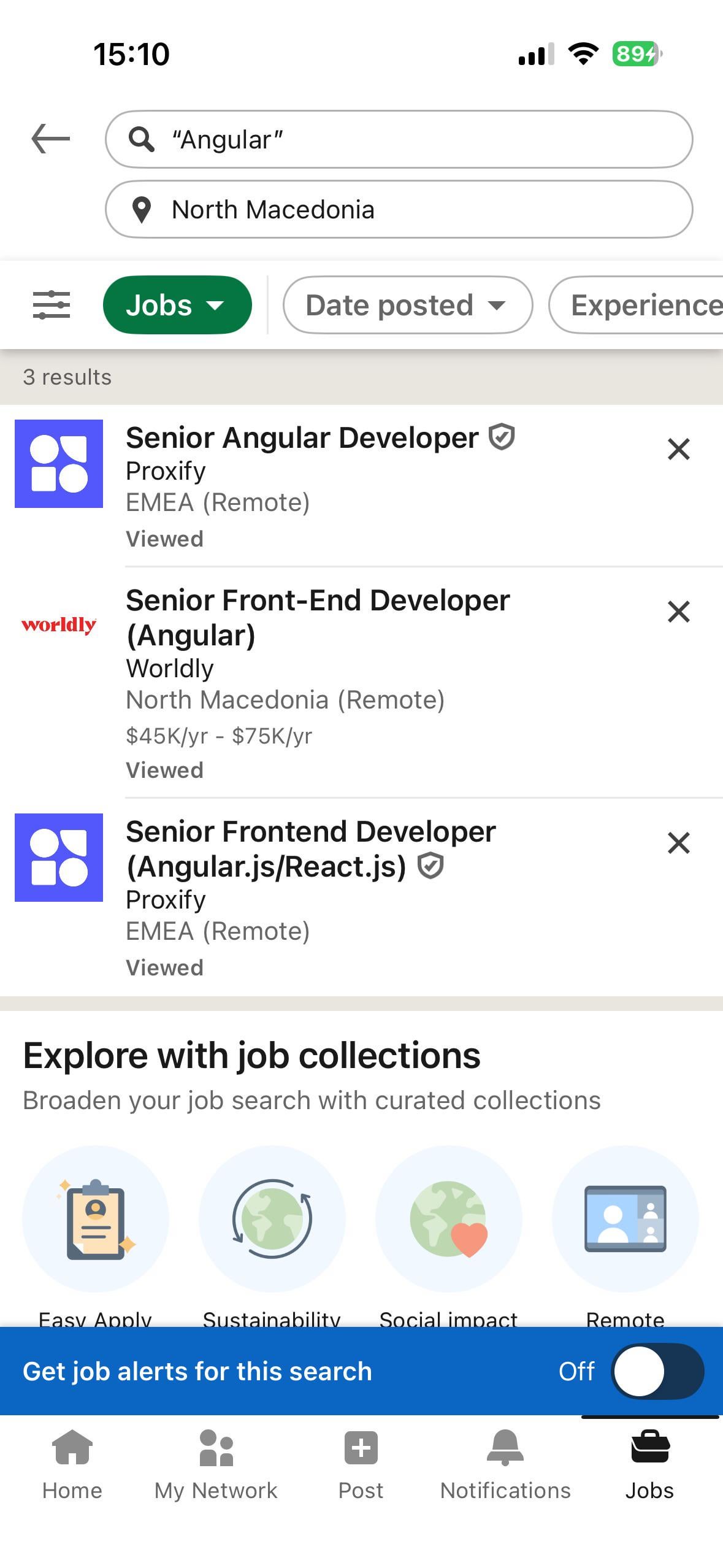Viewport: 723px width, 1568px height.
Task: Open the Senior Angular Developer listing
Action: pos(302,438)
